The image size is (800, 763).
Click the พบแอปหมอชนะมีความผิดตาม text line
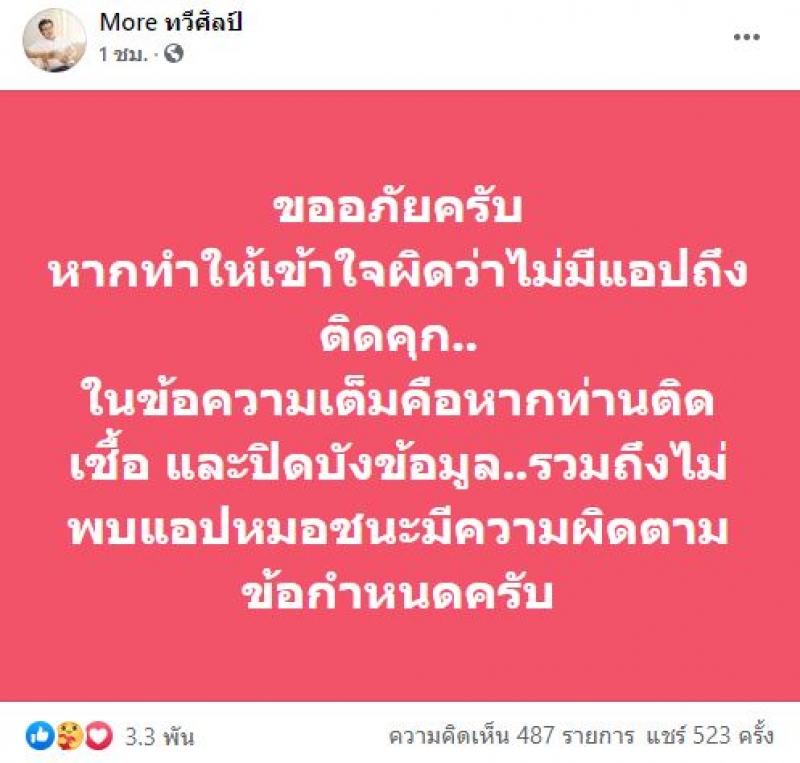click(x=398, y=531)
